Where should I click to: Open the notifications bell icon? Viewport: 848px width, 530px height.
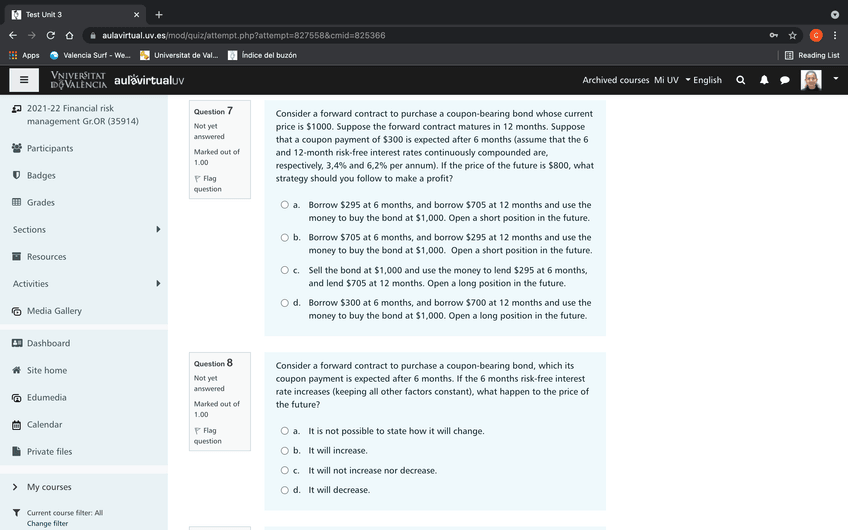763,80
